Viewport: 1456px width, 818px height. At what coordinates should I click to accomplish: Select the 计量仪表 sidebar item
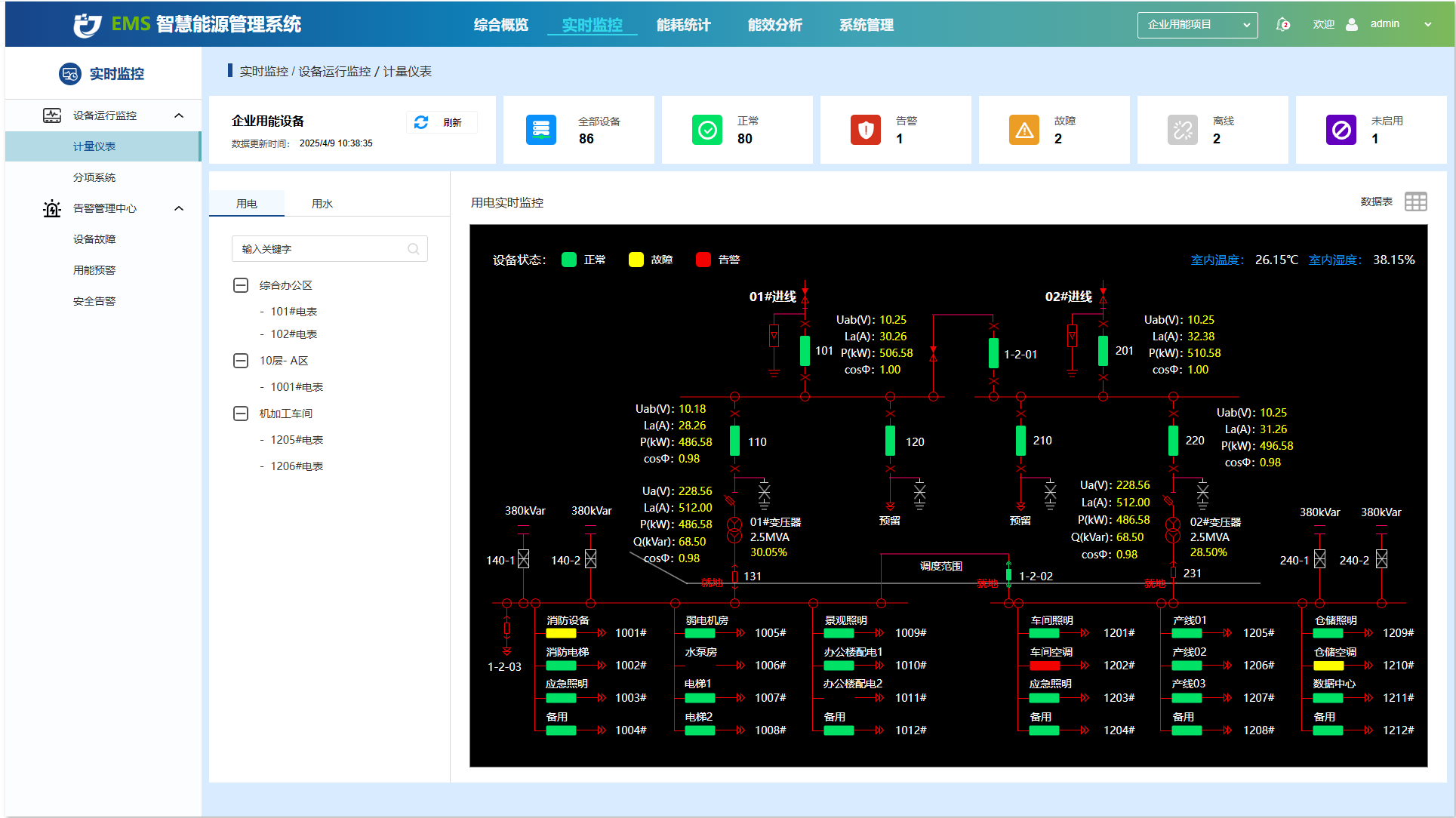coord(103,146)
